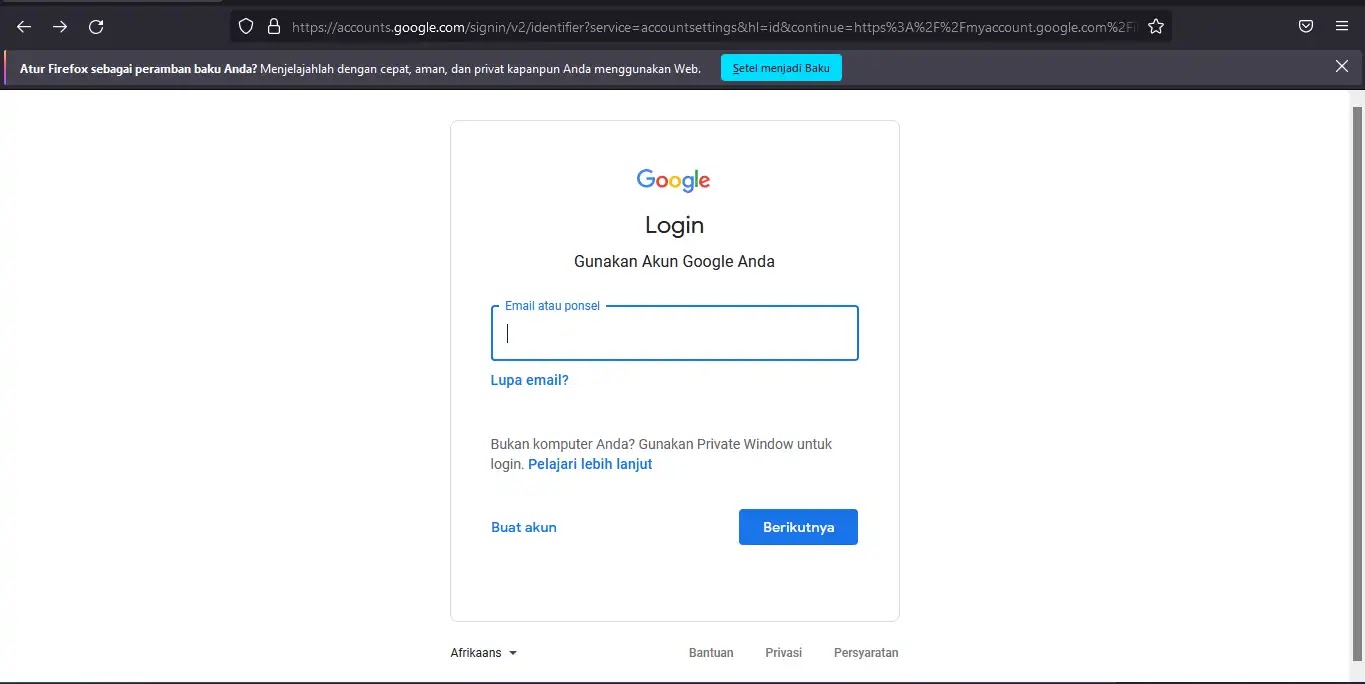The height and width of the screenshot is (684, 1365).
Task: Click the Gunakan Akun Google Anda text
Action: [x=675, y=261]
